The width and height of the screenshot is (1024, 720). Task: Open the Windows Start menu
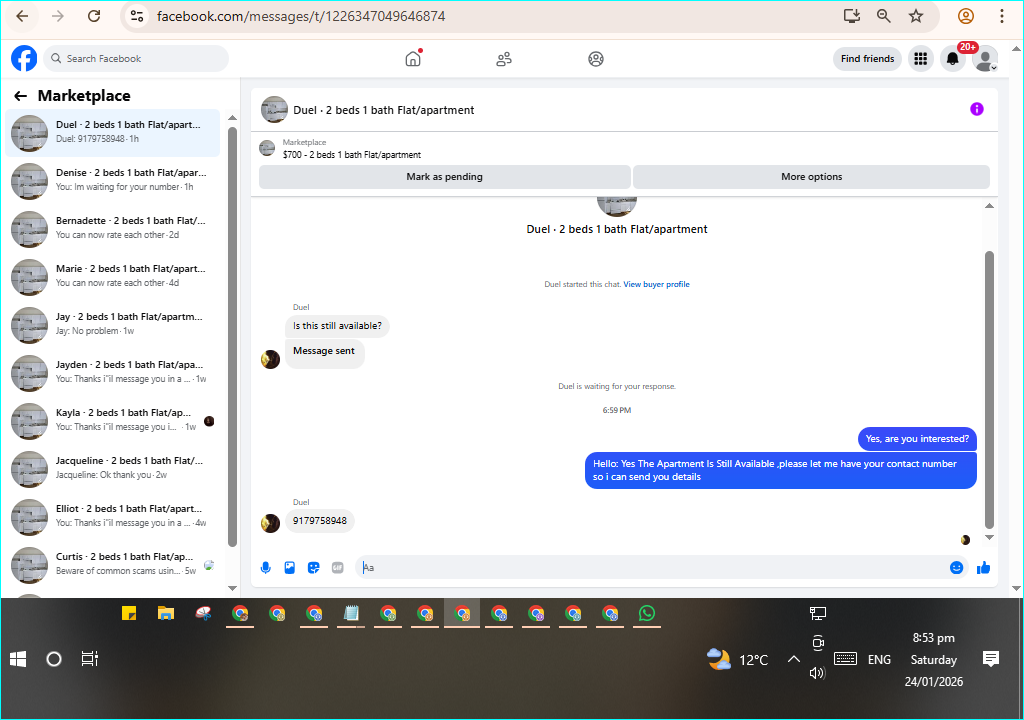point(18,659)
